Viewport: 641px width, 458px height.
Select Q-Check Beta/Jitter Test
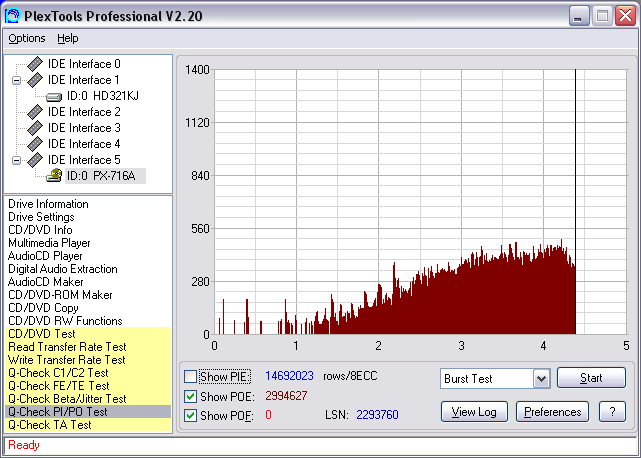coord(88,399)
